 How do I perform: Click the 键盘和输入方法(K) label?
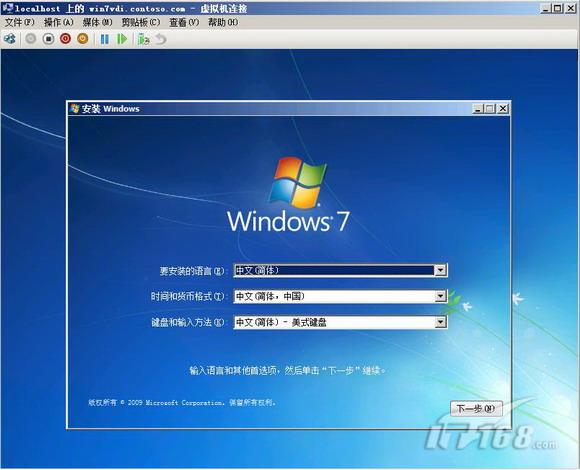(x=188, y=322)
